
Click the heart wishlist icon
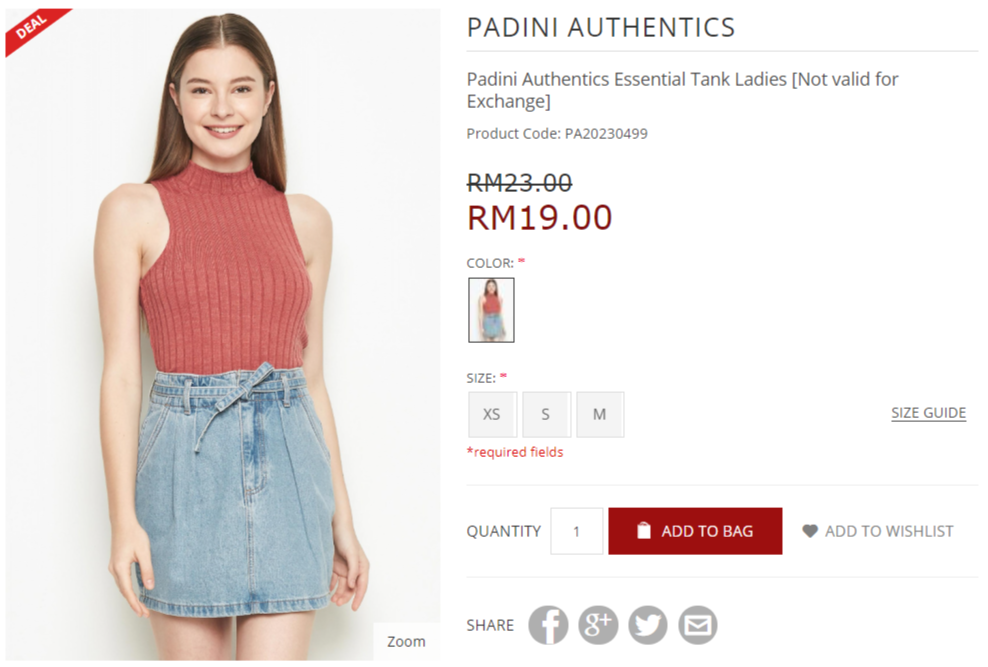[810, 531]
